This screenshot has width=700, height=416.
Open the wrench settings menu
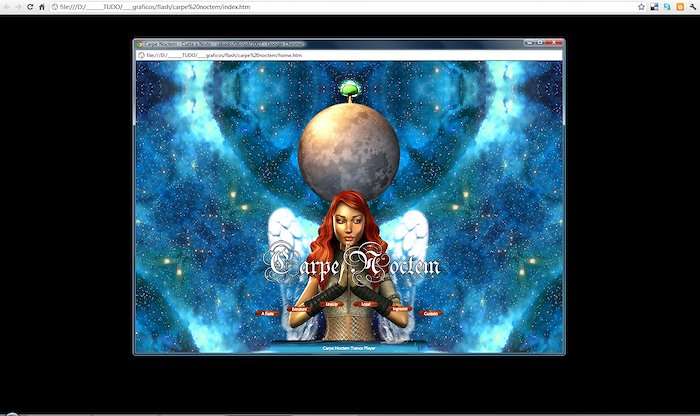(693, 7)
